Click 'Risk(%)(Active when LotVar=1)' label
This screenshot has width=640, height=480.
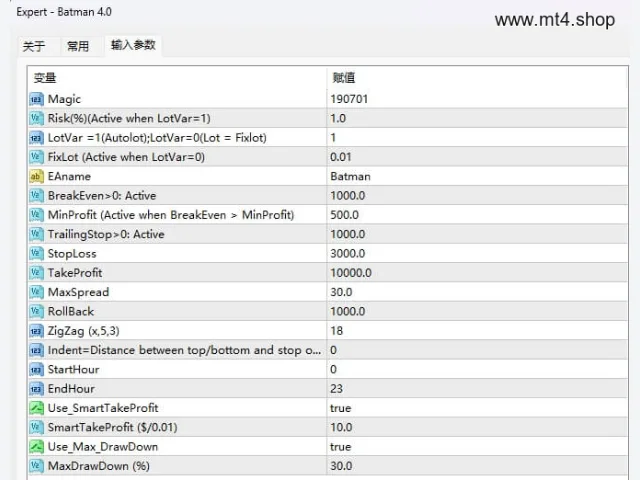(x=129, y=118)
